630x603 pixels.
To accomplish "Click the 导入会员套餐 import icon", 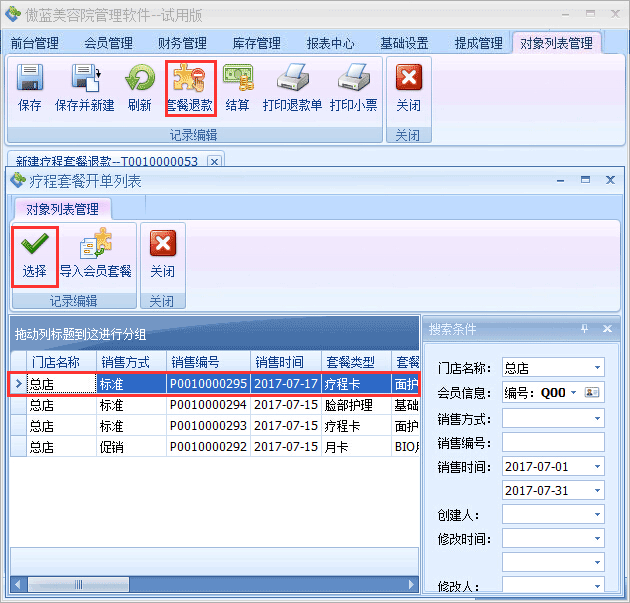I will coord(96,243).
